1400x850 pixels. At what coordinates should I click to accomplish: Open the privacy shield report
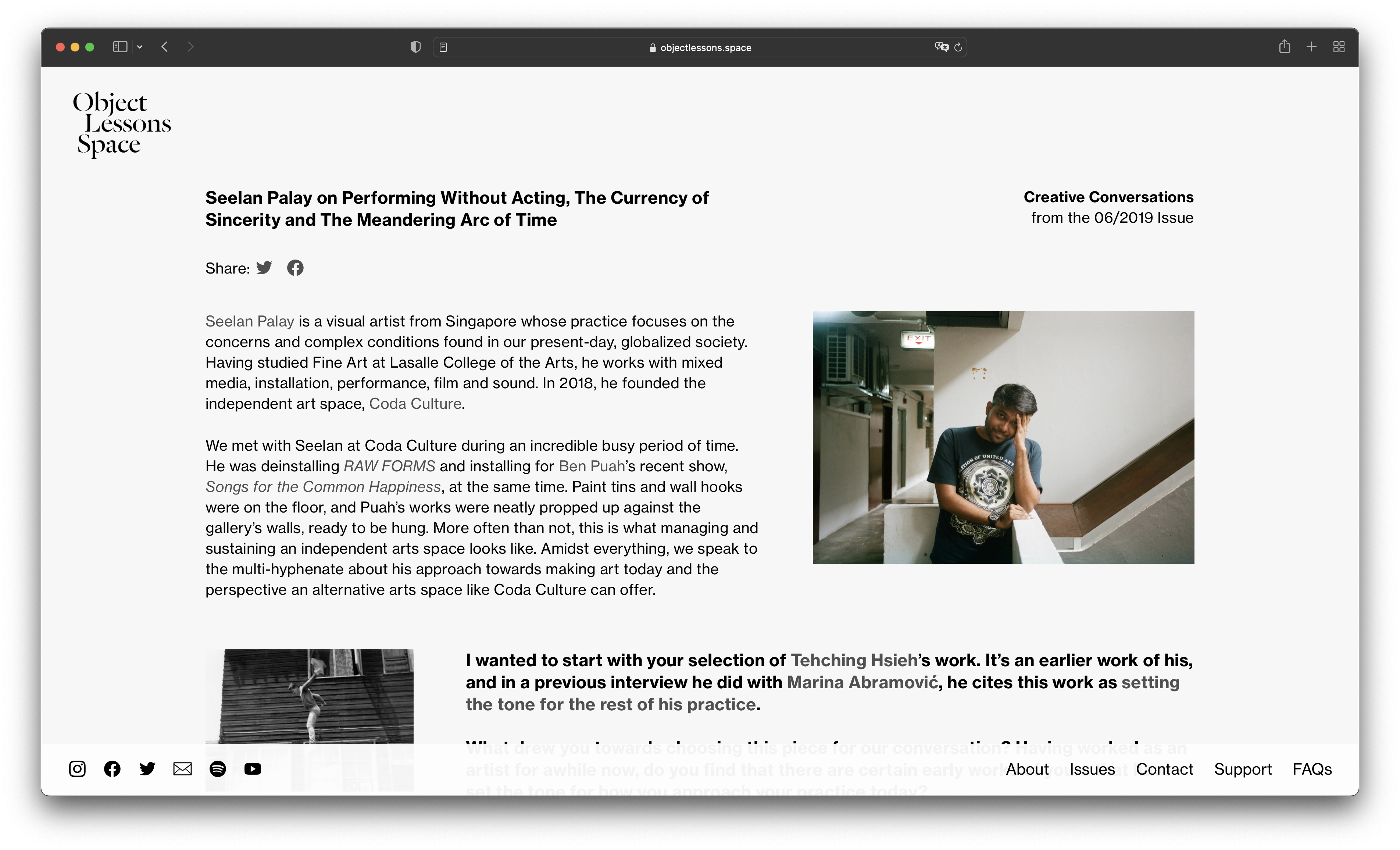(415, 47)
